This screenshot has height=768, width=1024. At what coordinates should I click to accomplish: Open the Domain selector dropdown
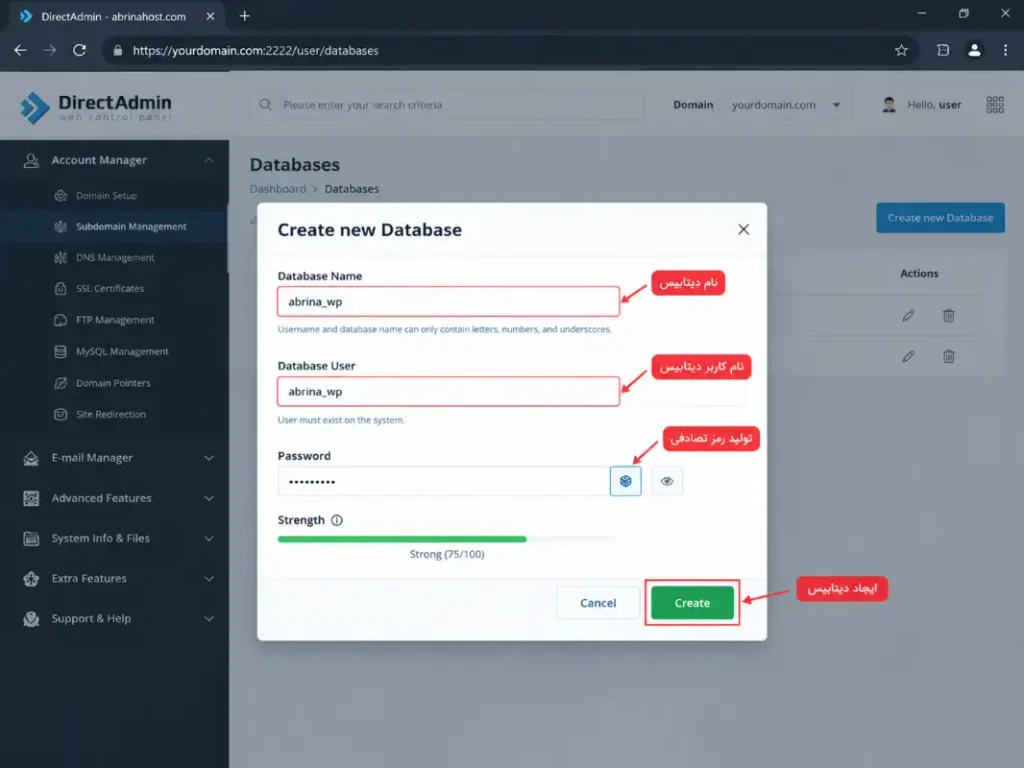786,104
